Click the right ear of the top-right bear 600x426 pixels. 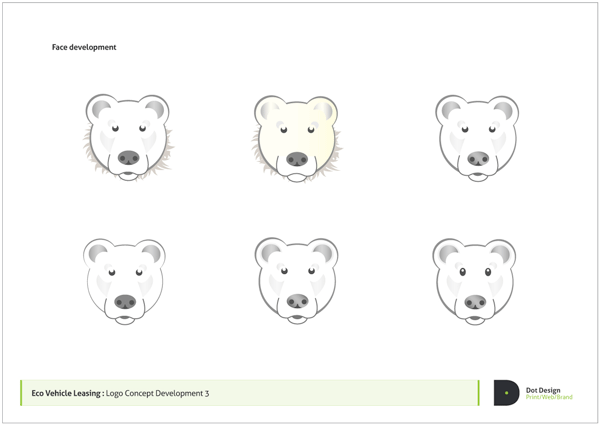504,110
